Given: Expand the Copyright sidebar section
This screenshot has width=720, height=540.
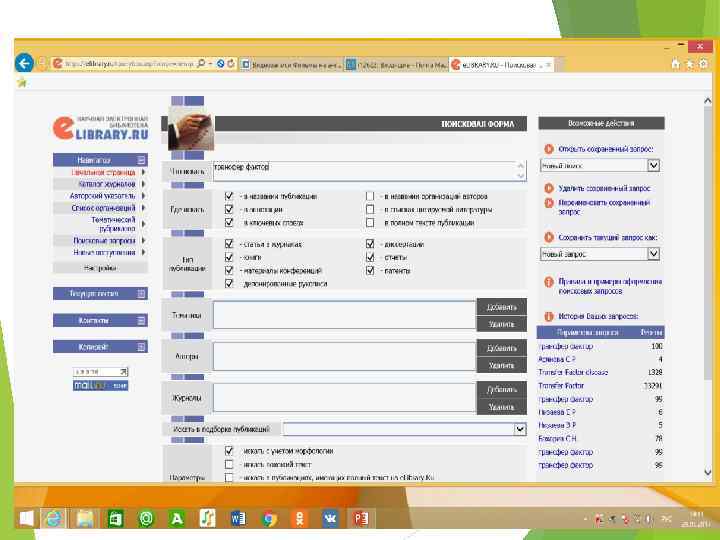Looking at the screenshot, I should (142, 347).
